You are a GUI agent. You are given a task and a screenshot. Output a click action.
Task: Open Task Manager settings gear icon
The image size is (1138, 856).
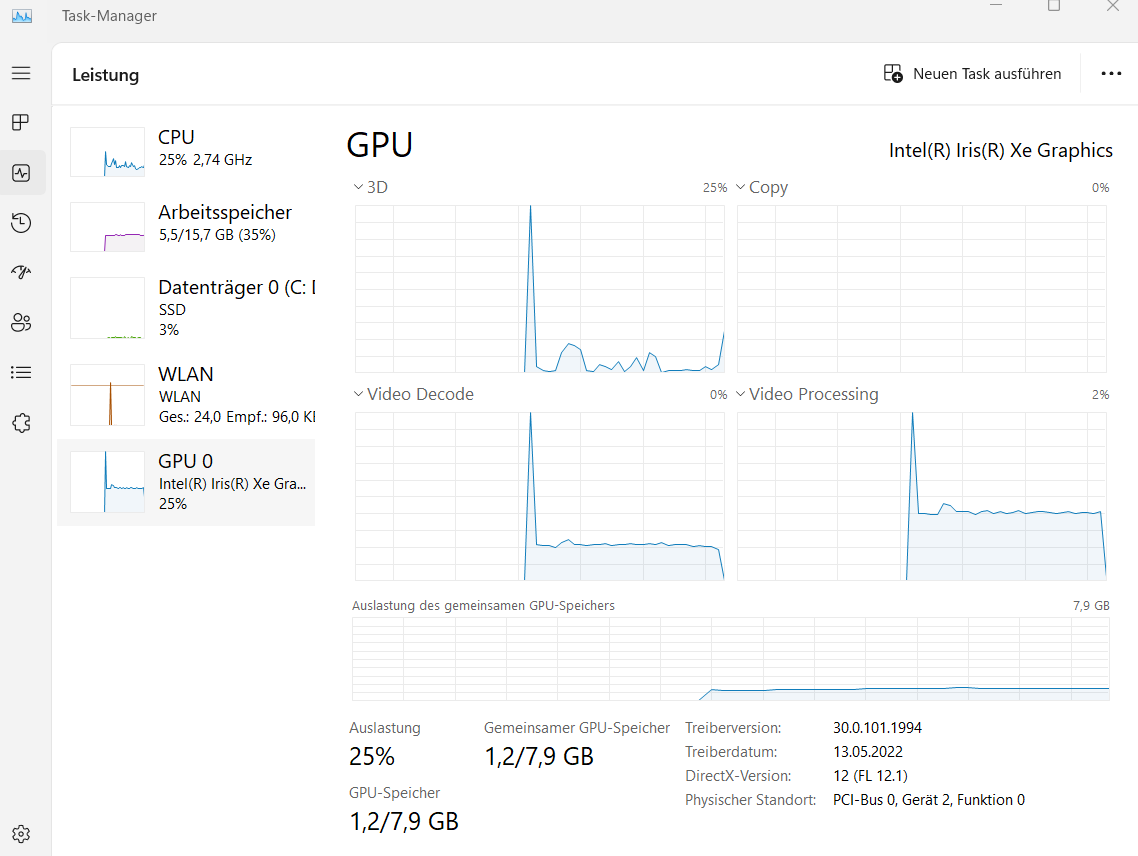pos(21,834)
